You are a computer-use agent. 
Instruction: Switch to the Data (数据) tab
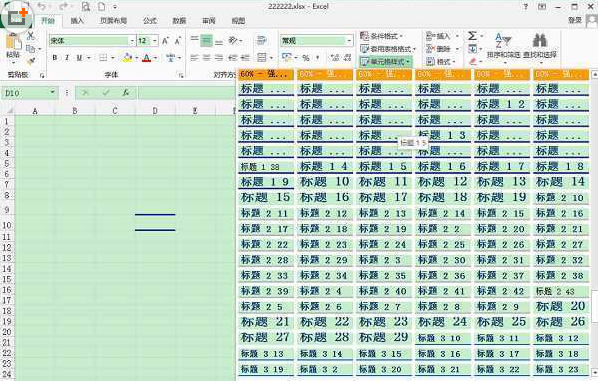[179, 21]
